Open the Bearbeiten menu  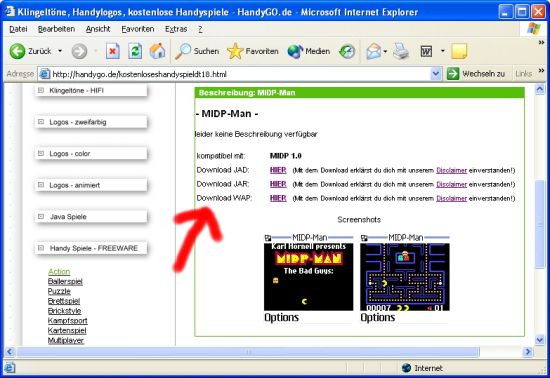[56, 29]
